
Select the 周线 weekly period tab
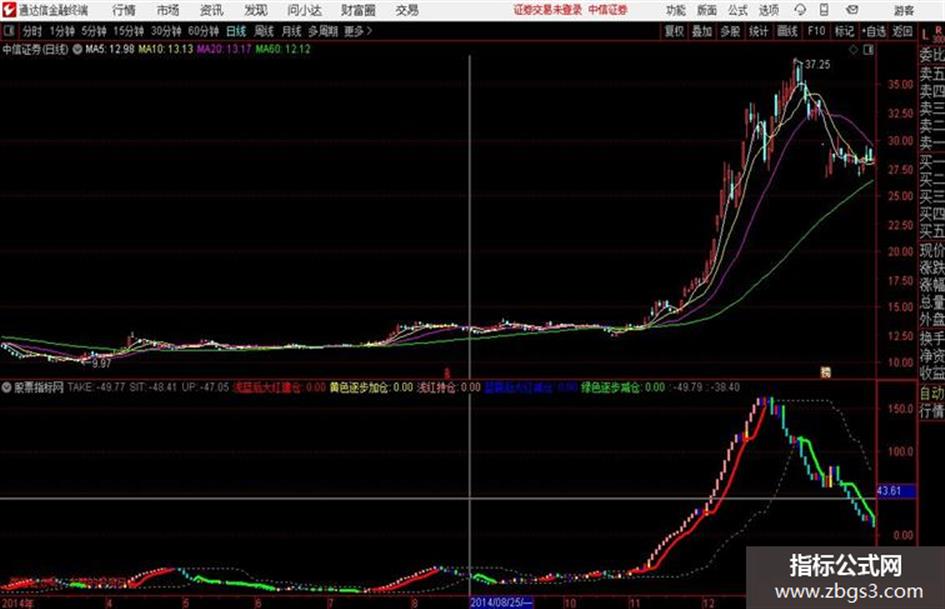(x=264, y=31)
